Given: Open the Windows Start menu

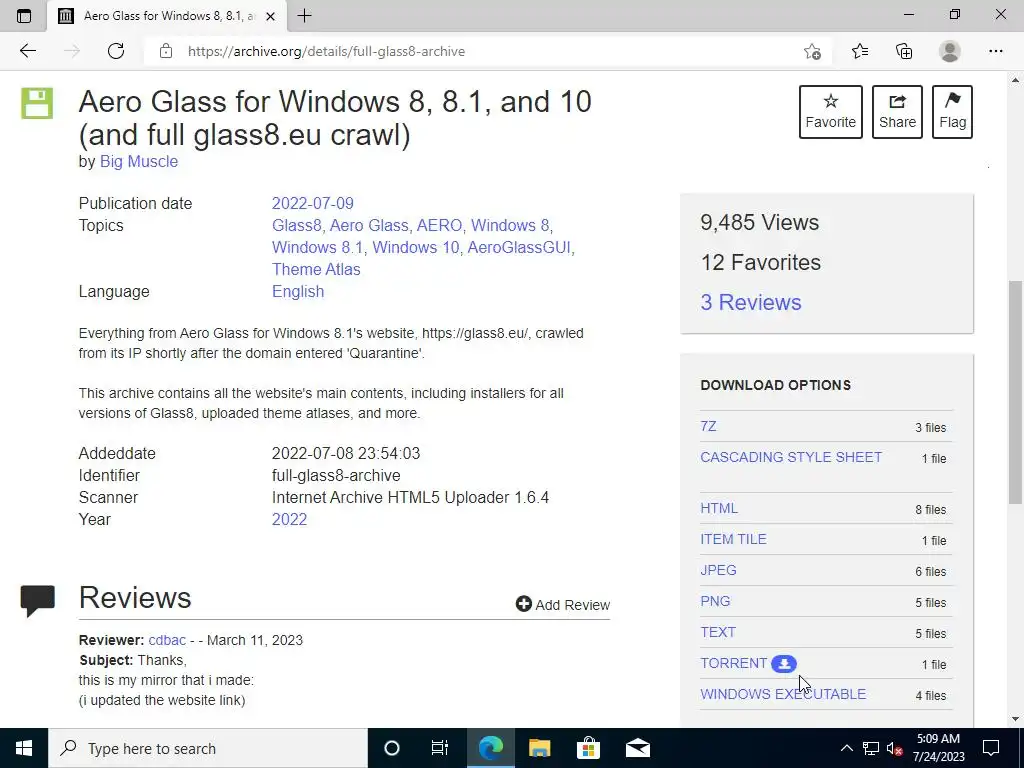Looking at the screenshot, I should click(x=24, y=748).
